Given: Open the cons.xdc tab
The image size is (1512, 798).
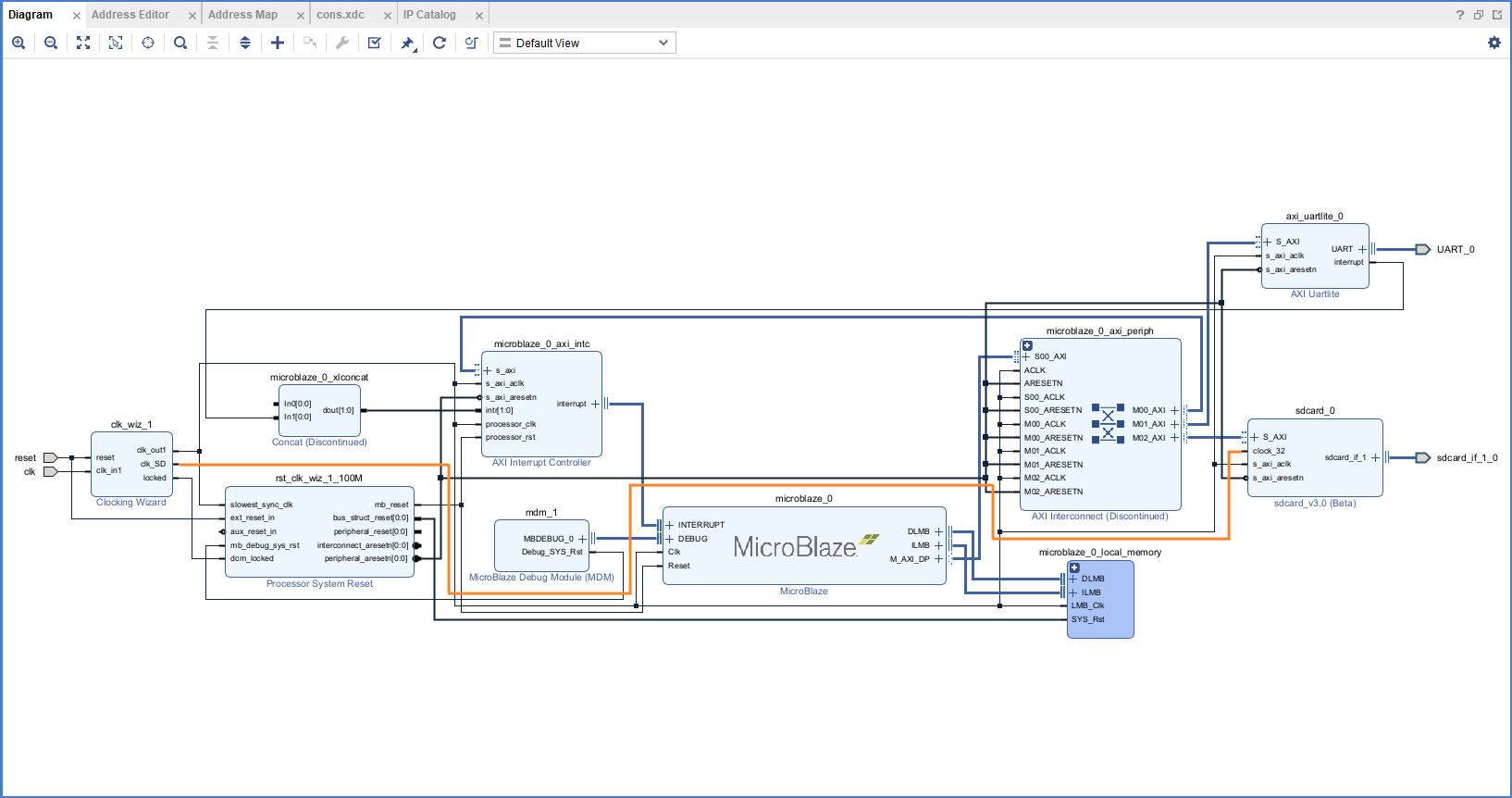Looking at the screenshot, I should pos(341,15).
